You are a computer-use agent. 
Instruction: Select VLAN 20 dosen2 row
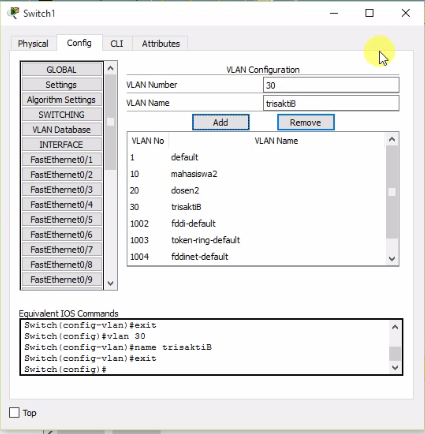click(x=257, y=190)
